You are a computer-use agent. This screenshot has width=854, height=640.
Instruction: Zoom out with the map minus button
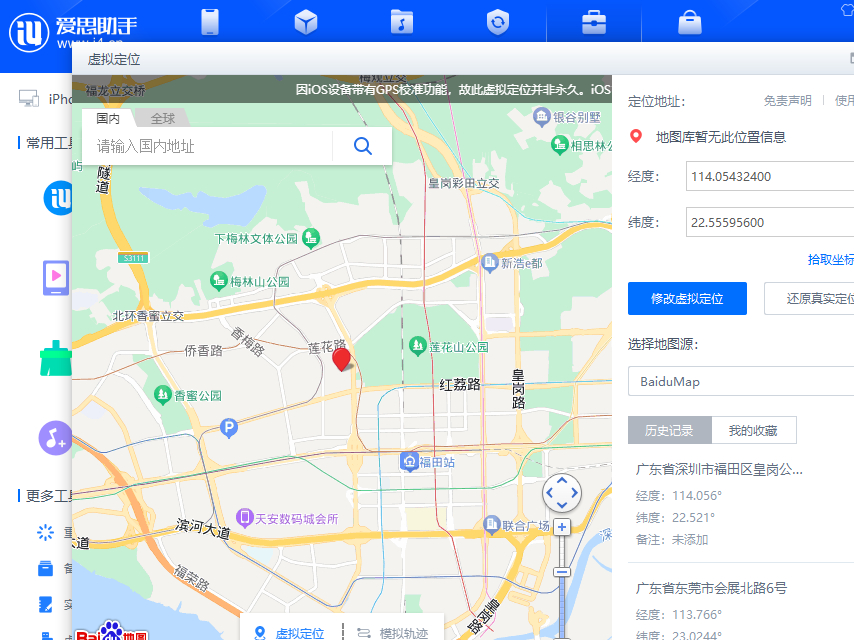pyautogui.click(x=562, y=572)
